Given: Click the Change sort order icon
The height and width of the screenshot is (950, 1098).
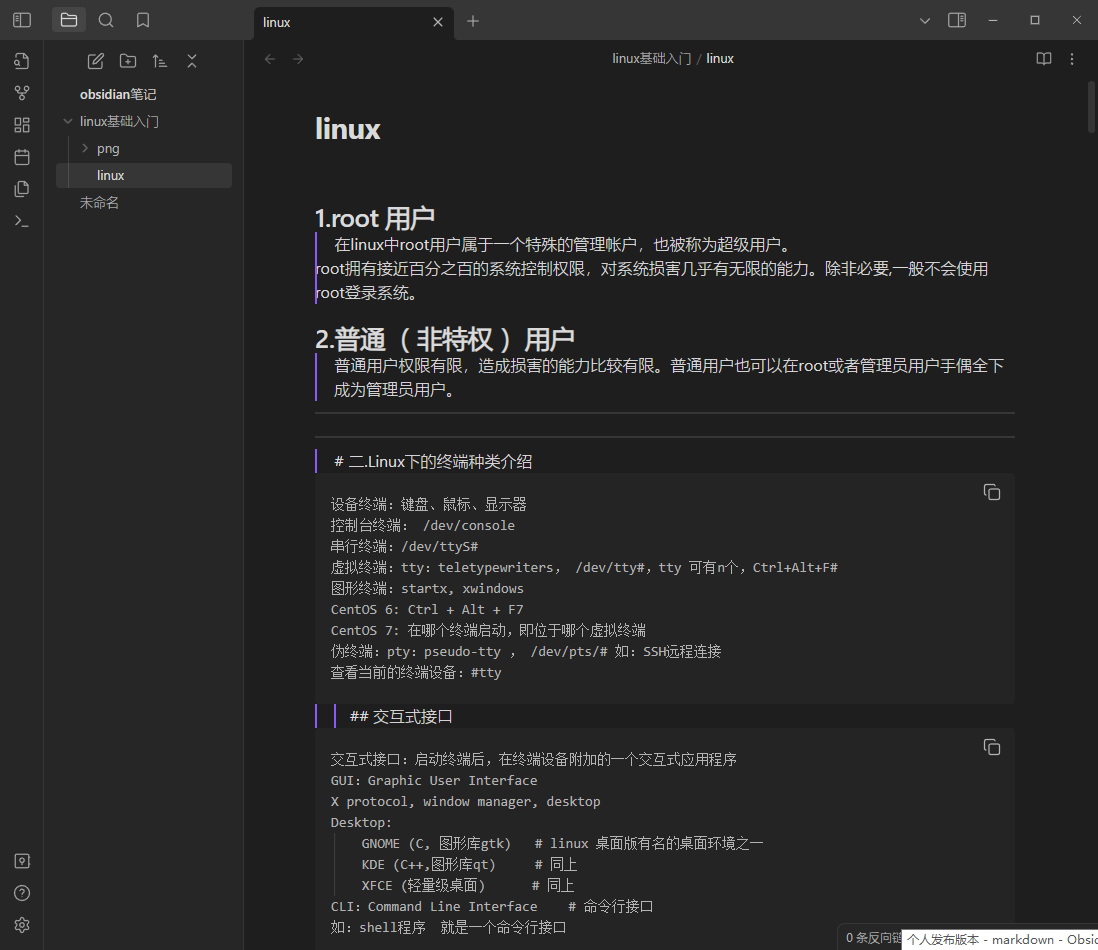Looking at the screenshot, I should click(159, 60).
